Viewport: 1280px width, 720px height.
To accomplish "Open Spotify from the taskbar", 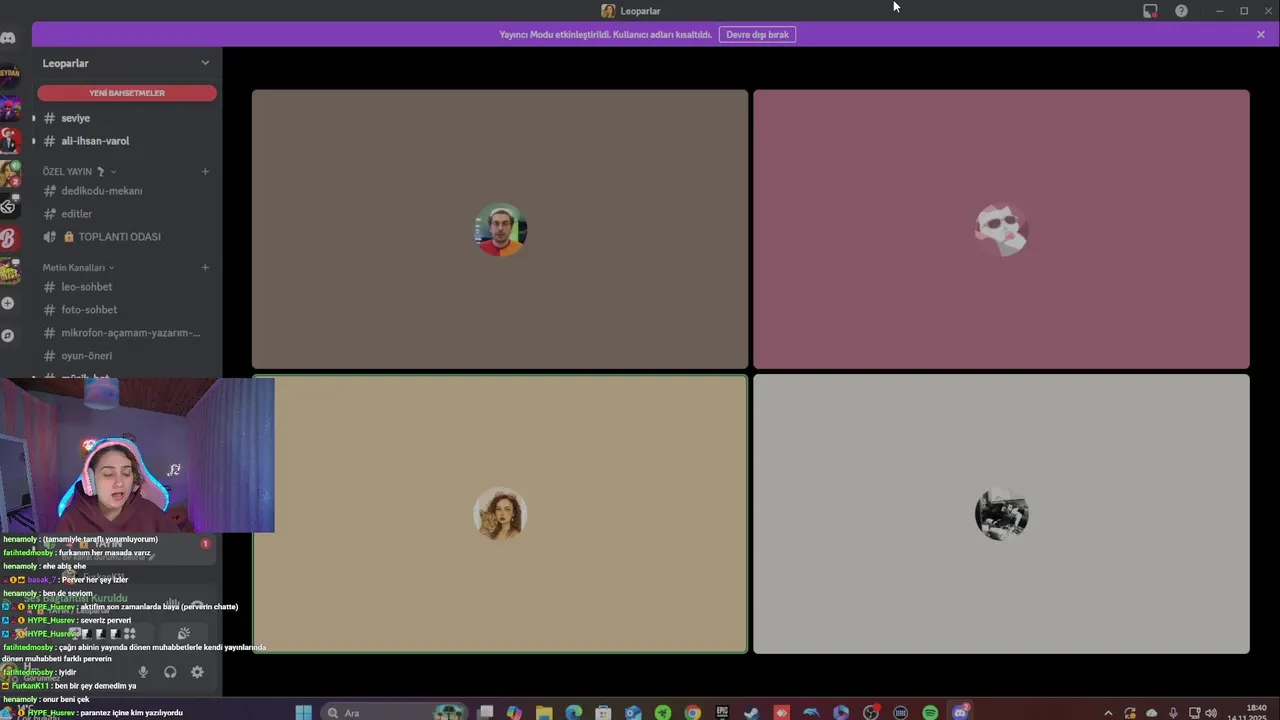I will [930, 713].
